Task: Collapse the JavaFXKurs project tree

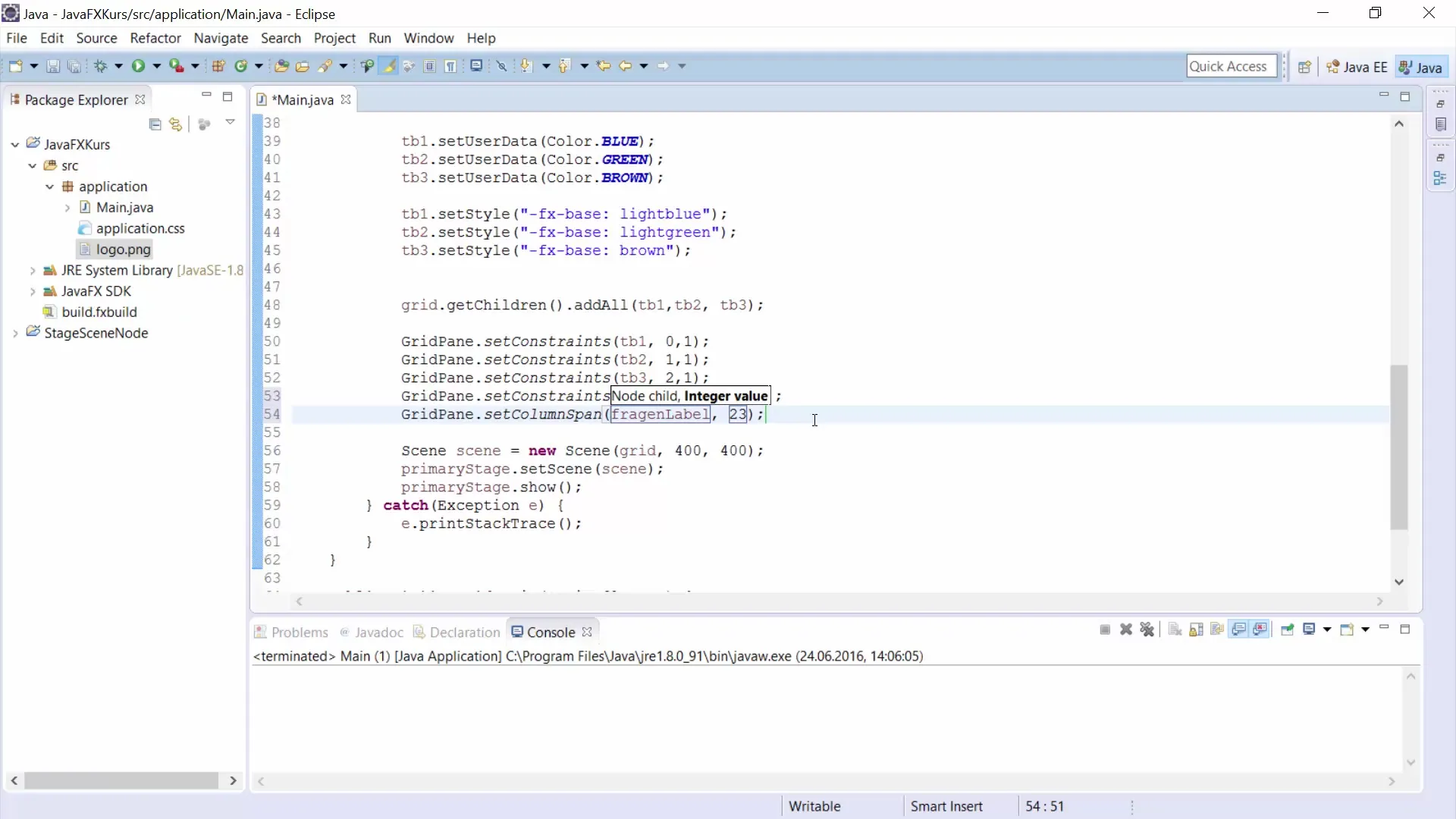Action: 15,144
